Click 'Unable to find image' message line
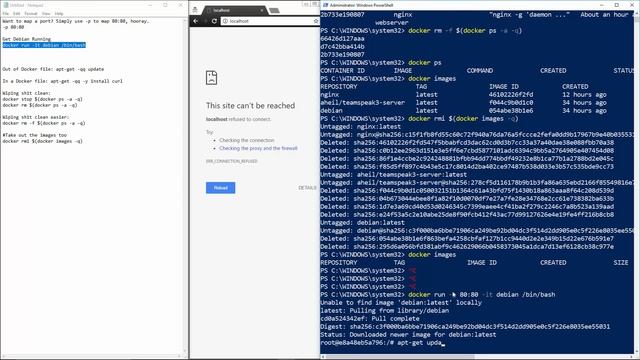The height and width of the screenshot is (360, 640). pos(401,302)
